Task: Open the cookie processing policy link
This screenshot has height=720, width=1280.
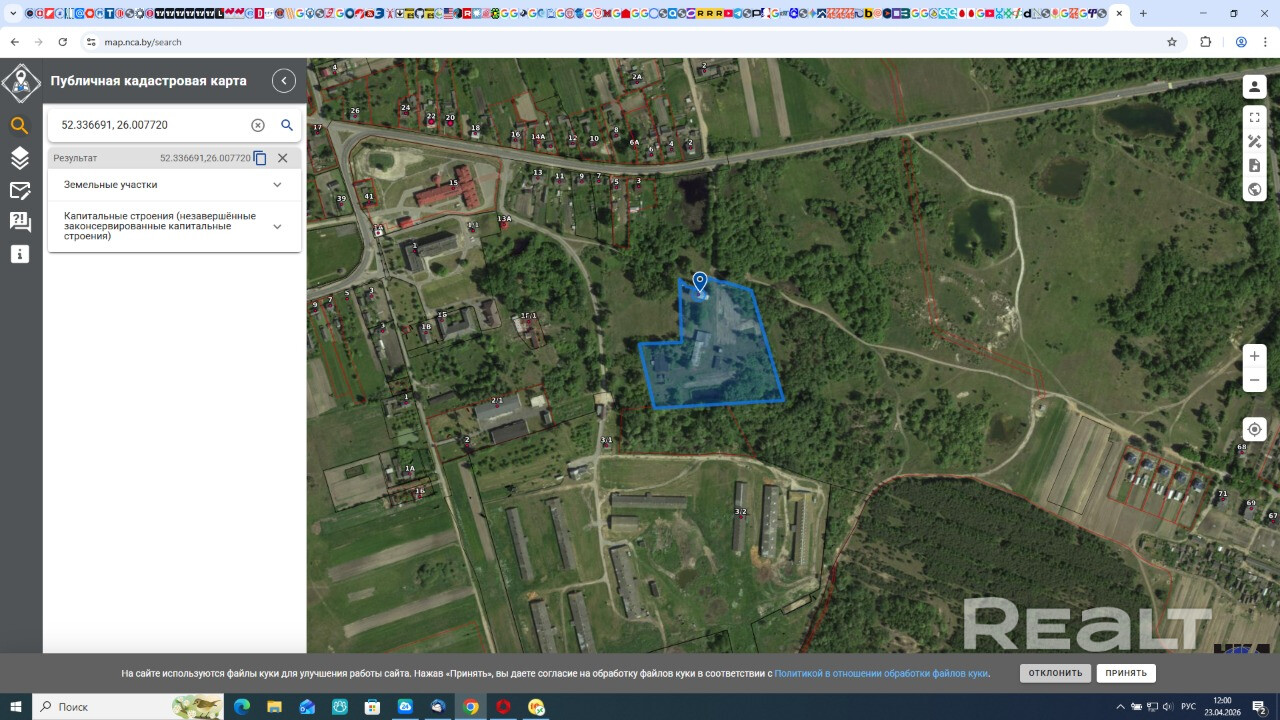Action: tap(880, 674)
